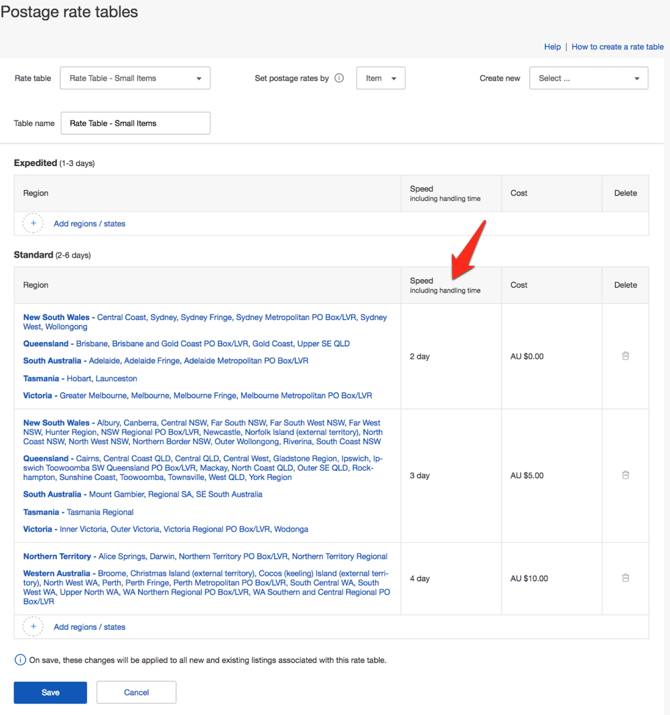Click the 3 day speed value

click(420, 475)
